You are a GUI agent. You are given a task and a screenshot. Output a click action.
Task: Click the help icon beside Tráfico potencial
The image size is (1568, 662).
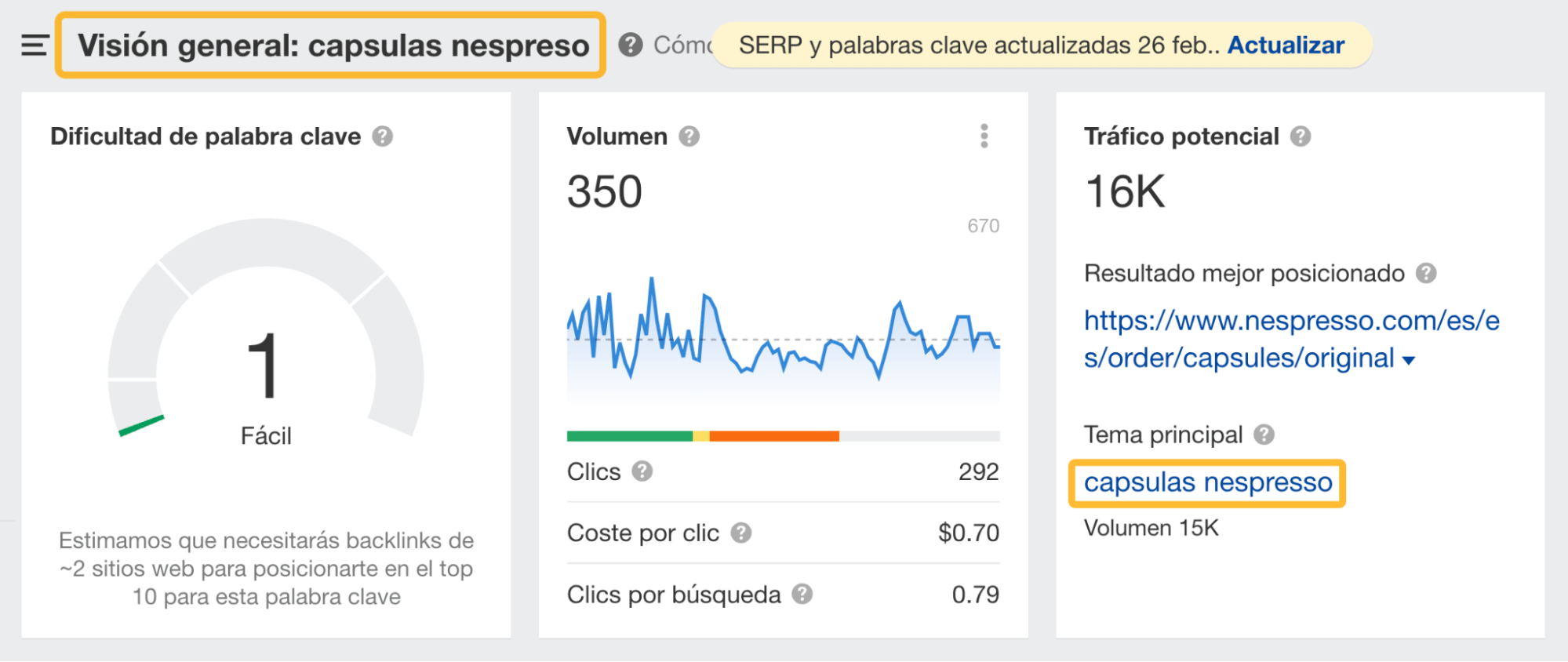click(1301, 135)
